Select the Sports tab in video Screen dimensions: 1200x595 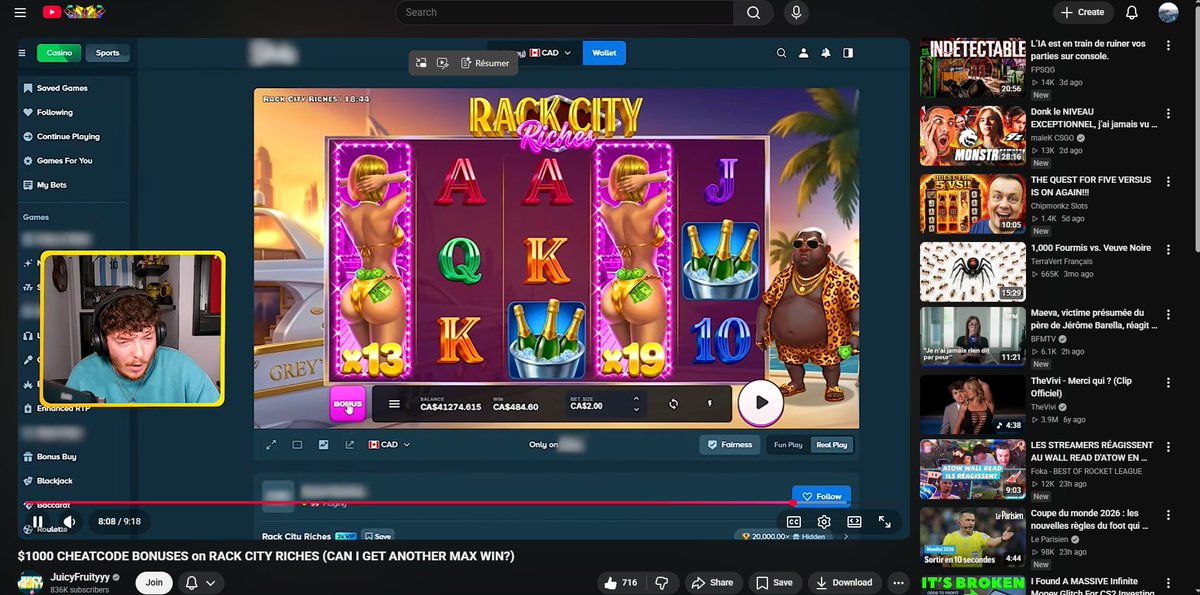(x=107, y=53)
